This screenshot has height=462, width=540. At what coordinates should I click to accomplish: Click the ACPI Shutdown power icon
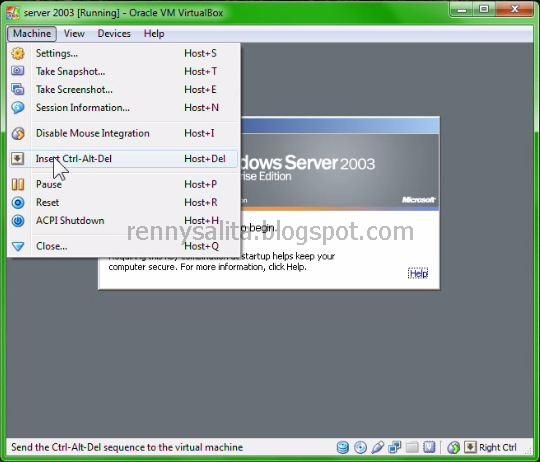(x=18, y=221)
